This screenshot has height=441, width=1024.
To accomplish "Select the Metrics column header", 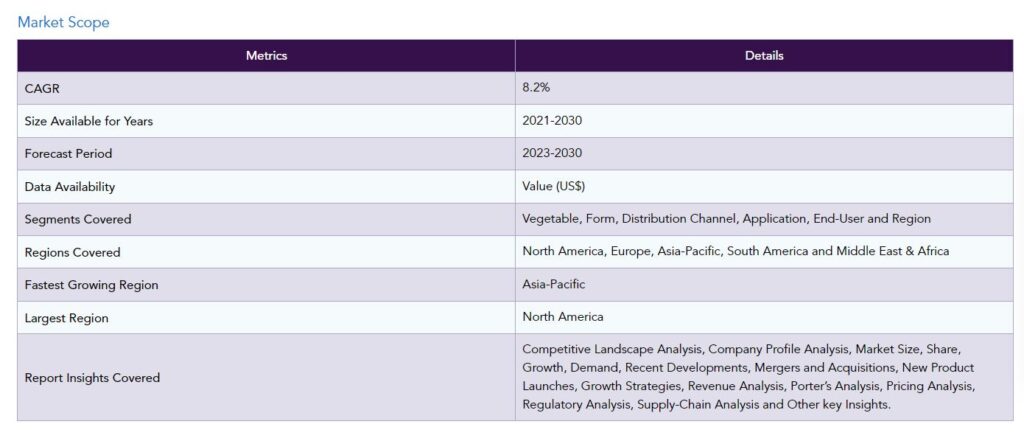I will click(266, 56).
